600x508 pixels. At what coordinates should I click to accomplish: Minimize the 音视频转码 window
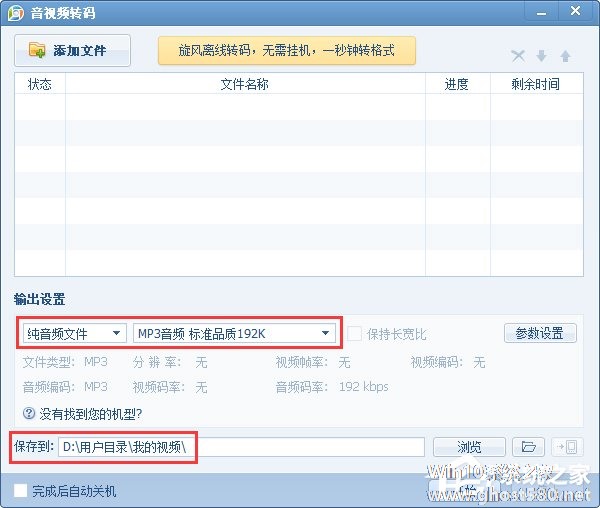coord(541,13)
